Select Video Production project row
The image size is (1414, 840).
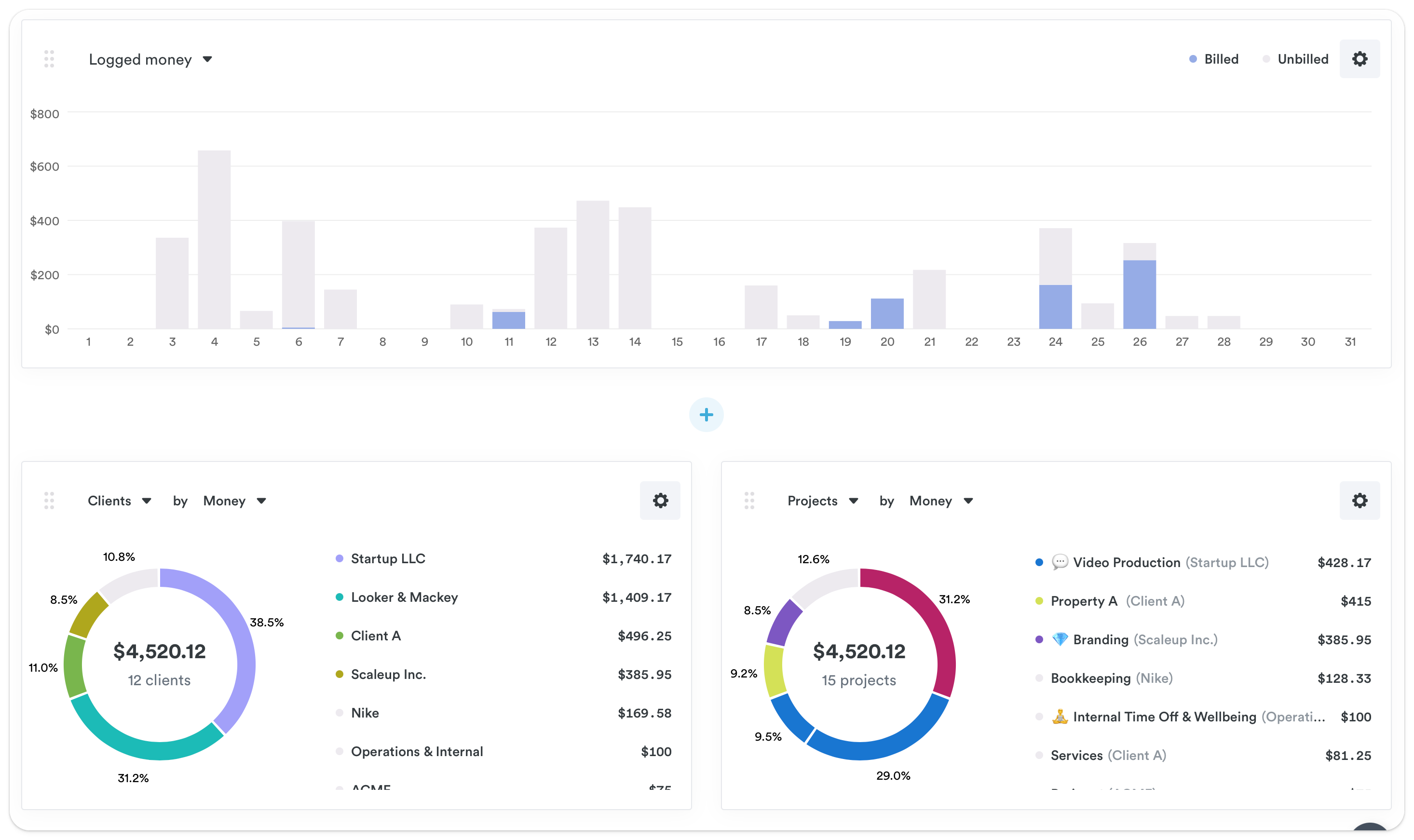point(1126,563)
